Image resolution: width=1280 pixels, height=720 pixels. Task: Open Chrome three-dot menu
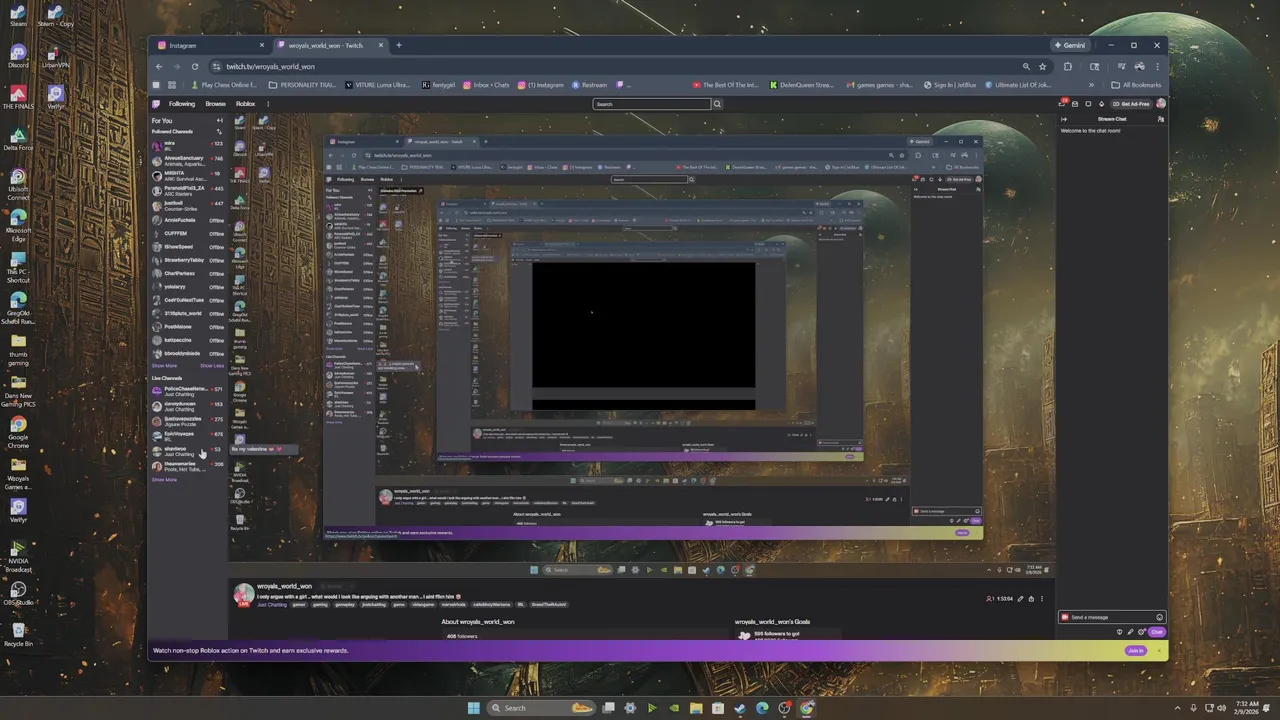[x=1156, y=66]
